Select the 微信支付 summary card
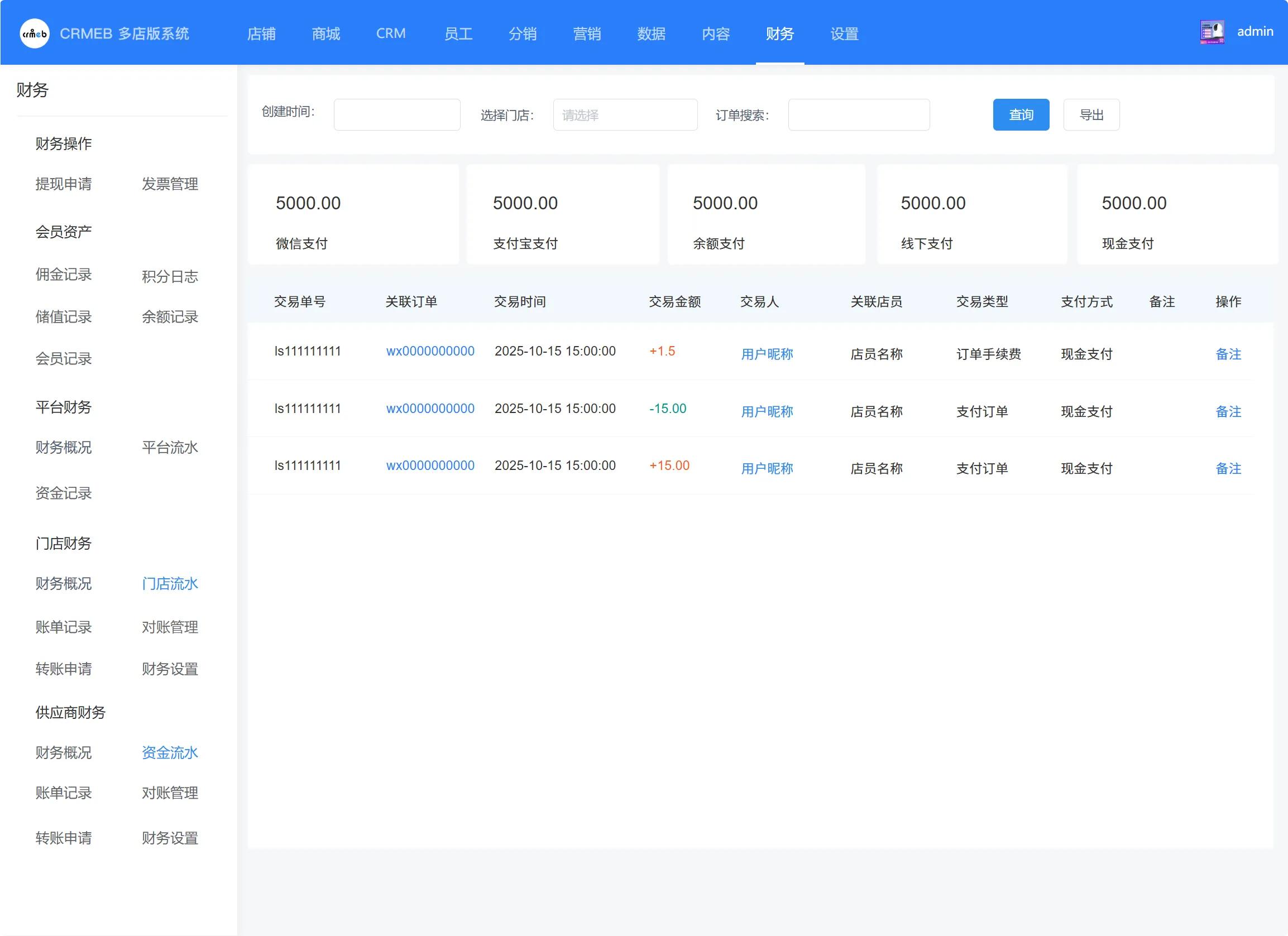This screenshot has height=936, width=1288. coord(353,214)
